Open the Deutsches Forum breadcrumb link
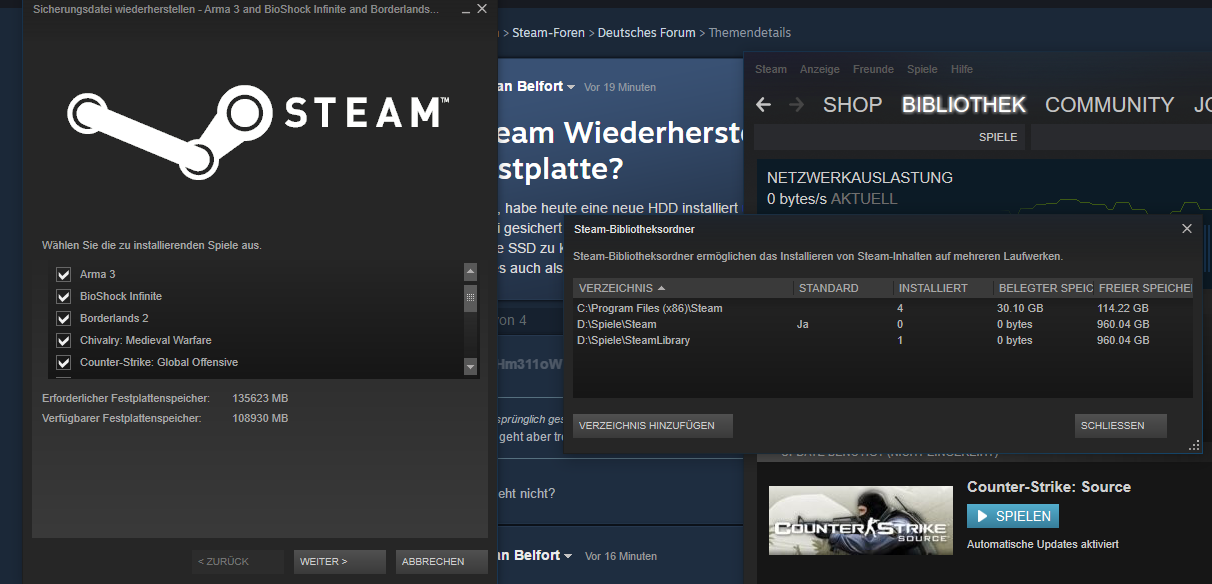 click(647, 33)
